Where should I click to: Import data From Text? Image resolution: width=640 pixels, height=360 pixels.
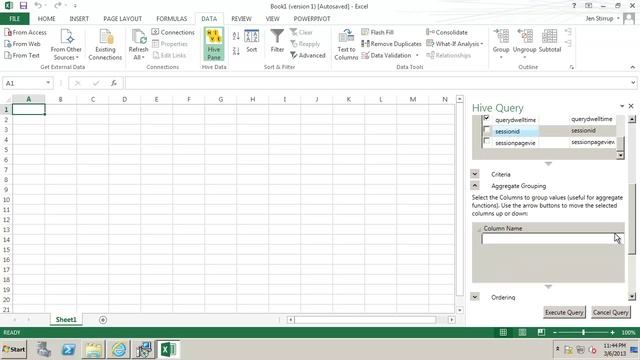coord(22,55)
